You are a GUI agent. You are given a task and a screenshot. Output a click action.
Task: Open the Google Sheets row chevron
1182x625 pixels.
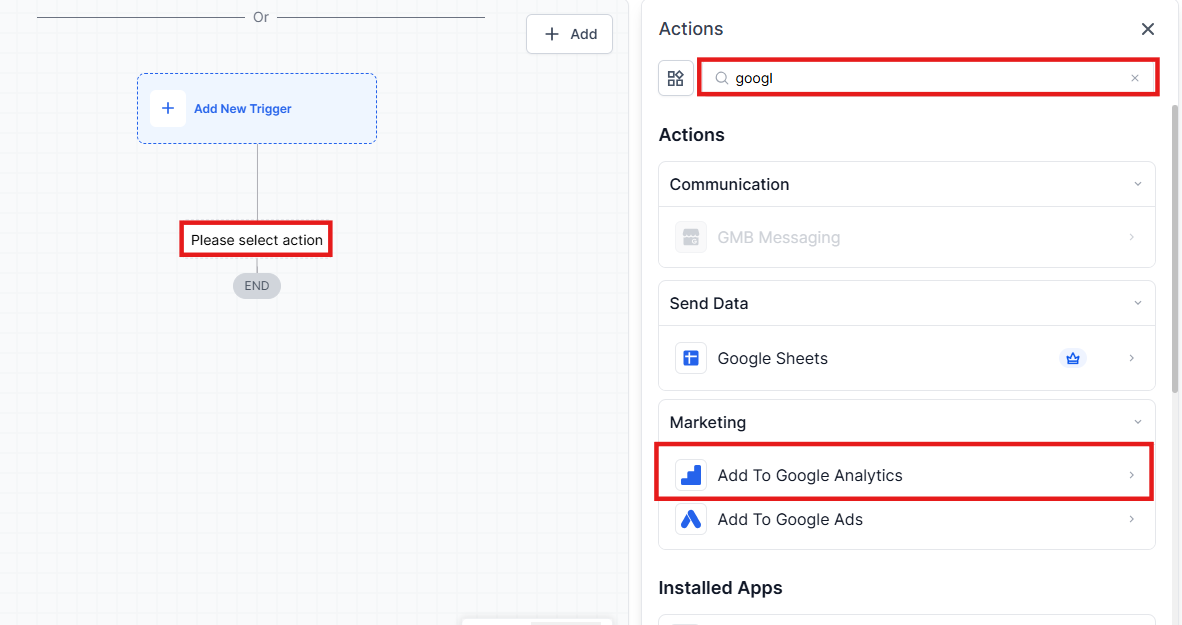pos(1131,358)
